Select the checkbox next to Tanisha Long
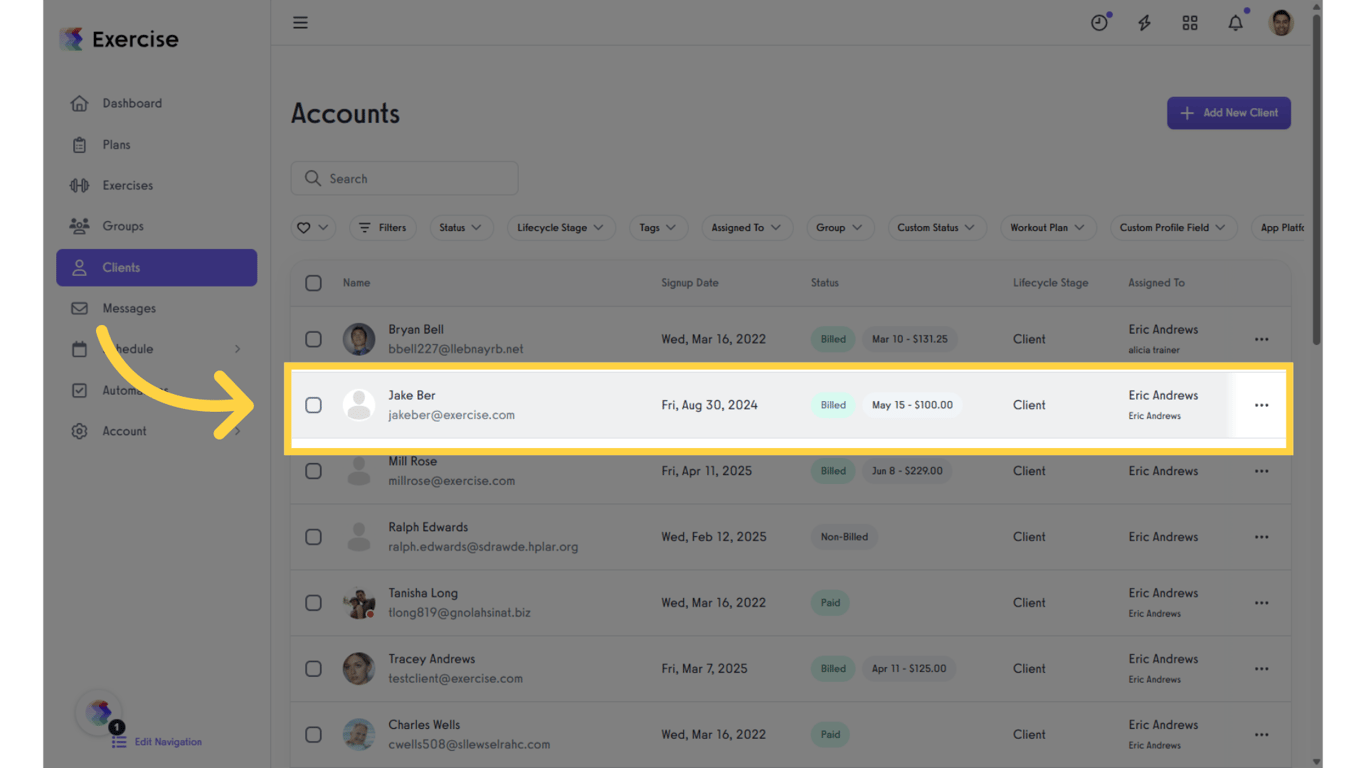Screen dimensions: 1366x768 pos(313,602)
